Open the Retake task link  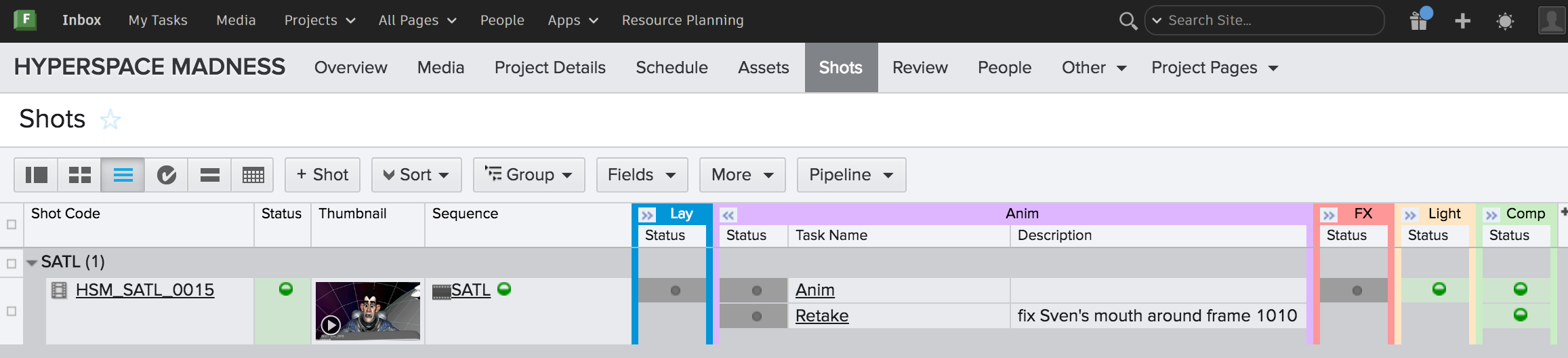(x=821, y=316)
